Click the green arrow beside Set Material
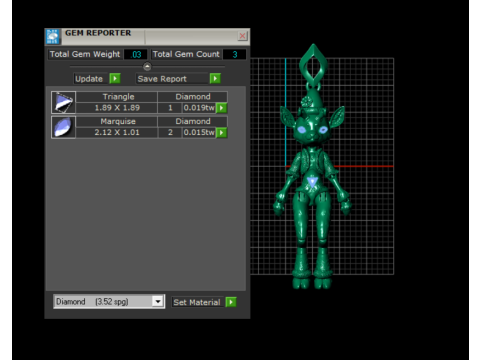Screen dimensions: 480x360 coord(231,302)
